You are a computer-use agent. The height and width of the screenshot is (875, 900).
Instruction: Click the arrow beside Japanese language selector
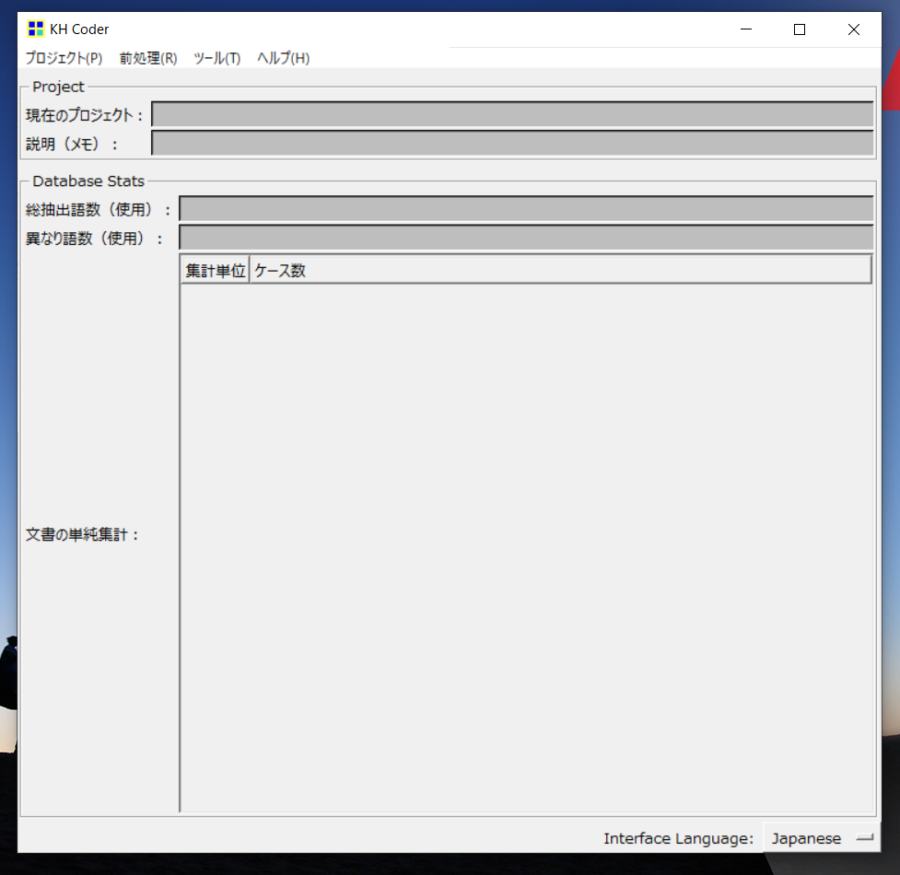tap(864, 838)
